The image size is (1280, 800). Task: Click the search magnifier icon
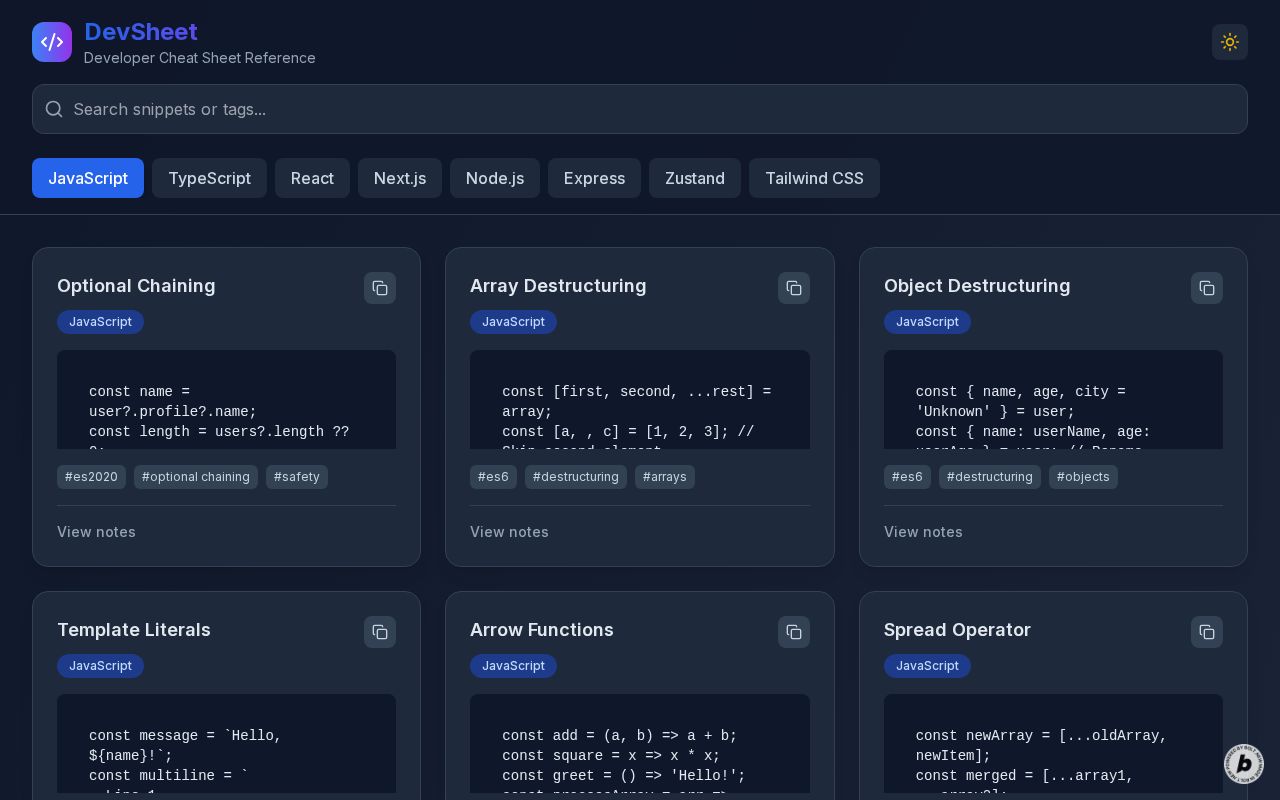(54, 109)
